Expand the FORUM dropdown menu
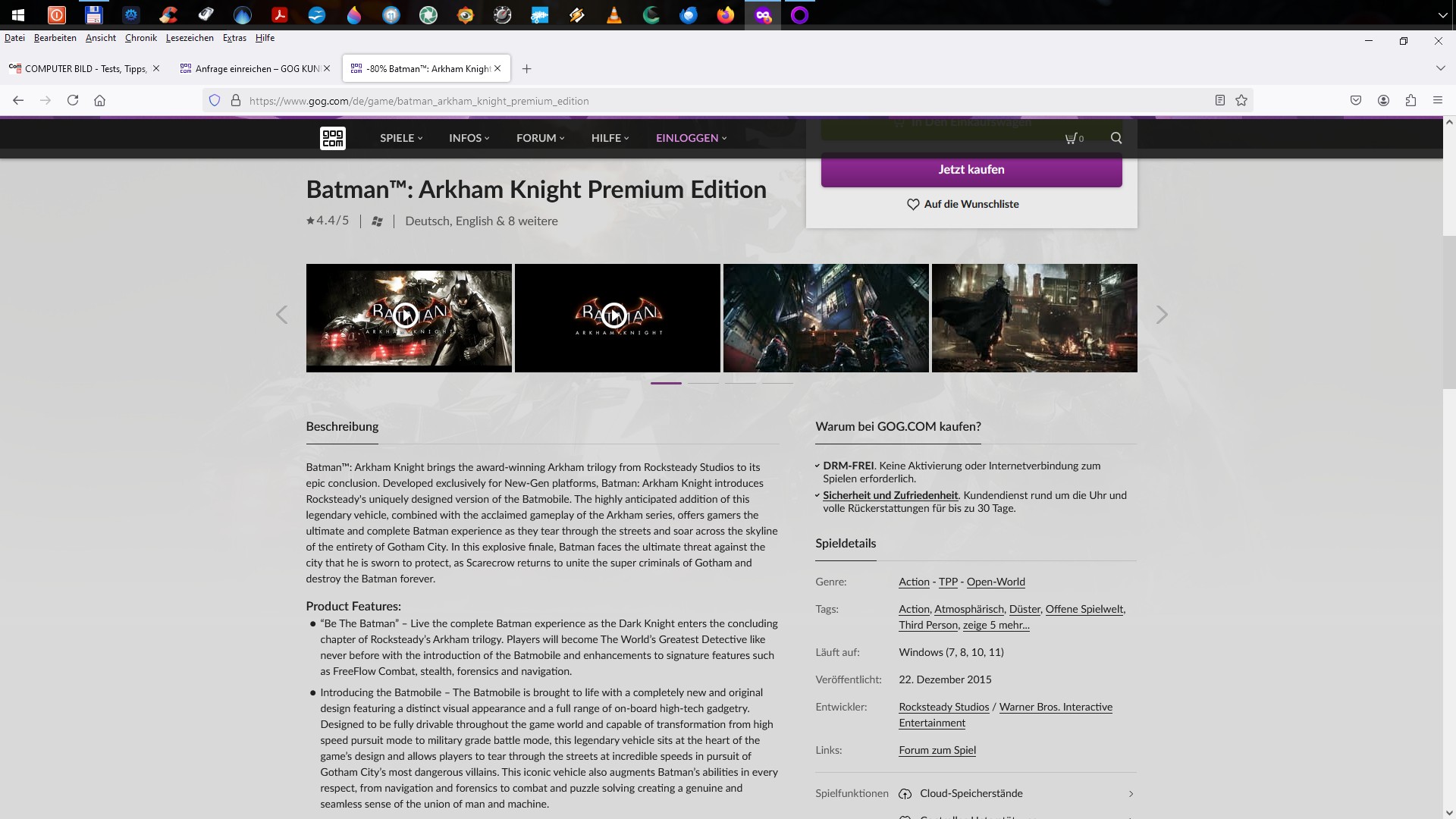Viewport: 1456px width, 819px height. pos(540,138)
